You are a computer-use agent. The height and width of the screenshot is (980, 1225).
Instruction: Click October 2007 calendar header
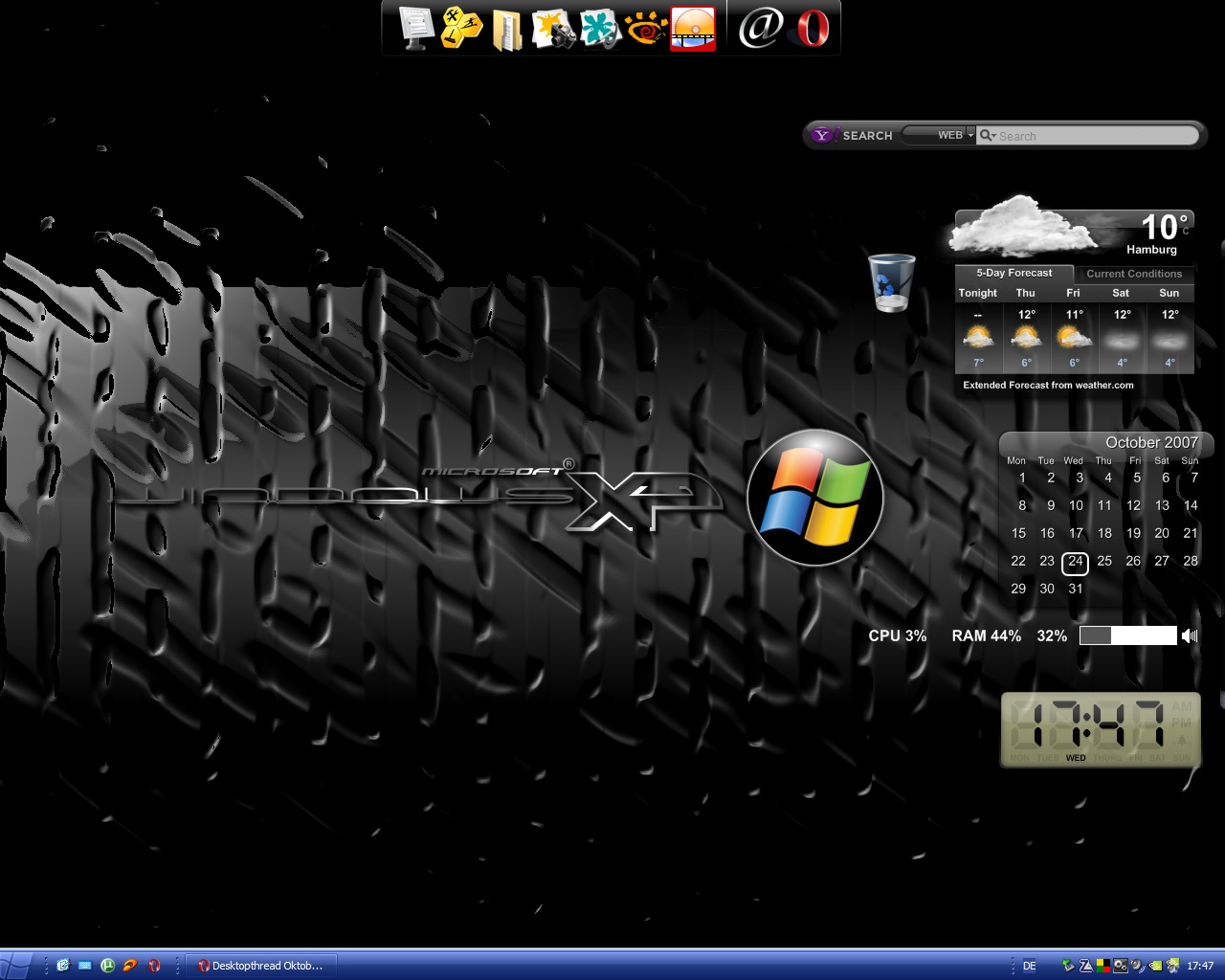click(1151, 442)
